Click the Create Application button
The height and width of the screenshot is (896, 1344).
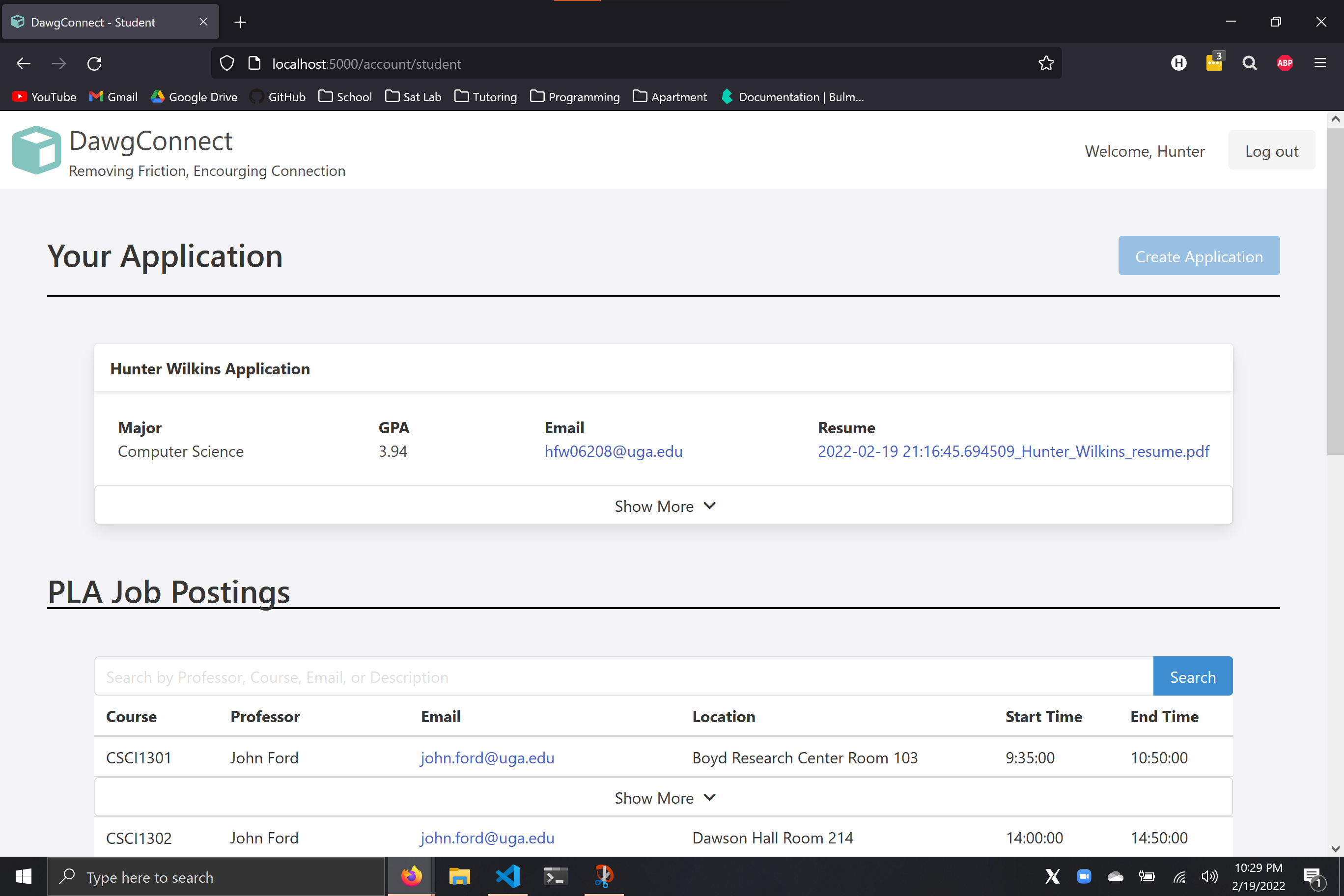point(1198,256)
